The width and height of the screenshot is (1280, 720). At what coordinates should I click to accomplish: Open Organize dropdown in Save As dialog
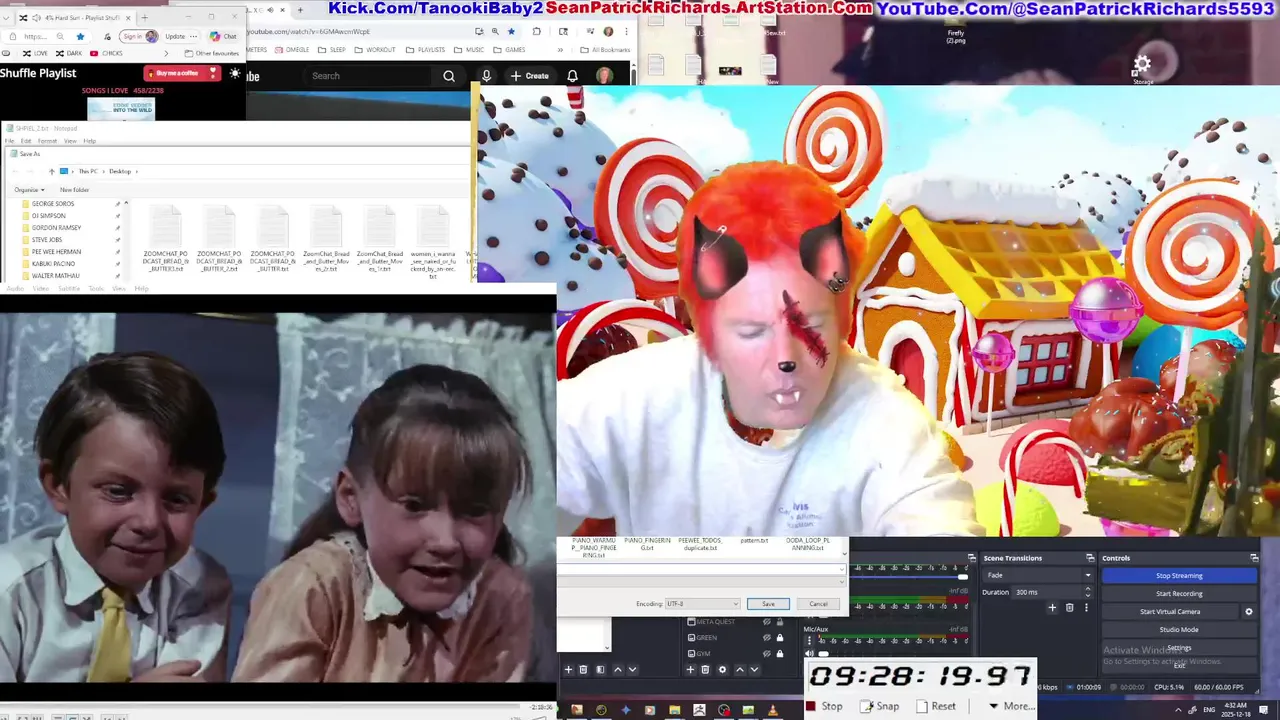pyautogui.click(x=29, y=190)
